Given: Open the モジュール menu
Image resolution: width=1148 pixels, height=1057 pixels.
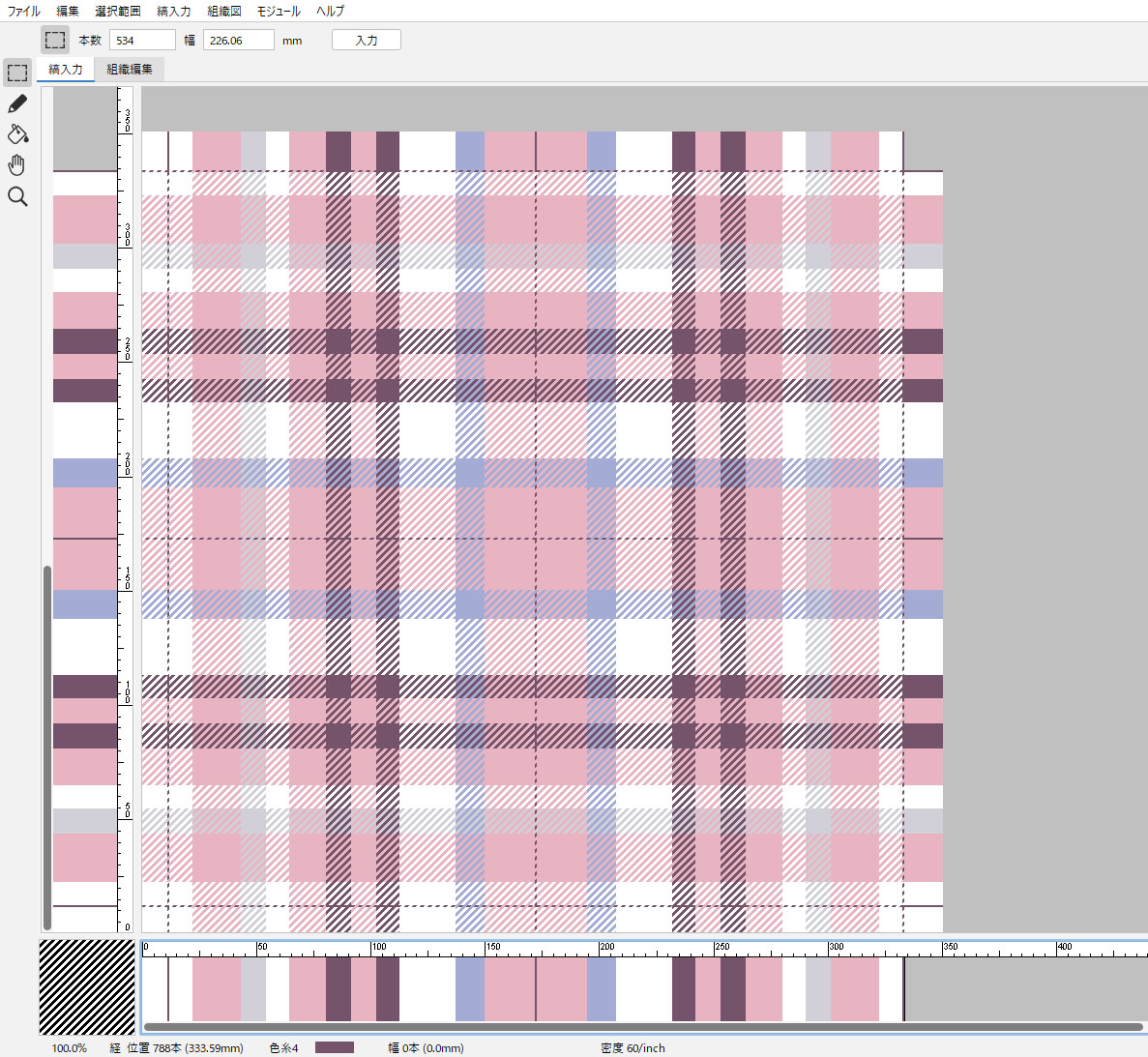Looking at the screenshot, I should pyautogui.click(x=279, y=12).
